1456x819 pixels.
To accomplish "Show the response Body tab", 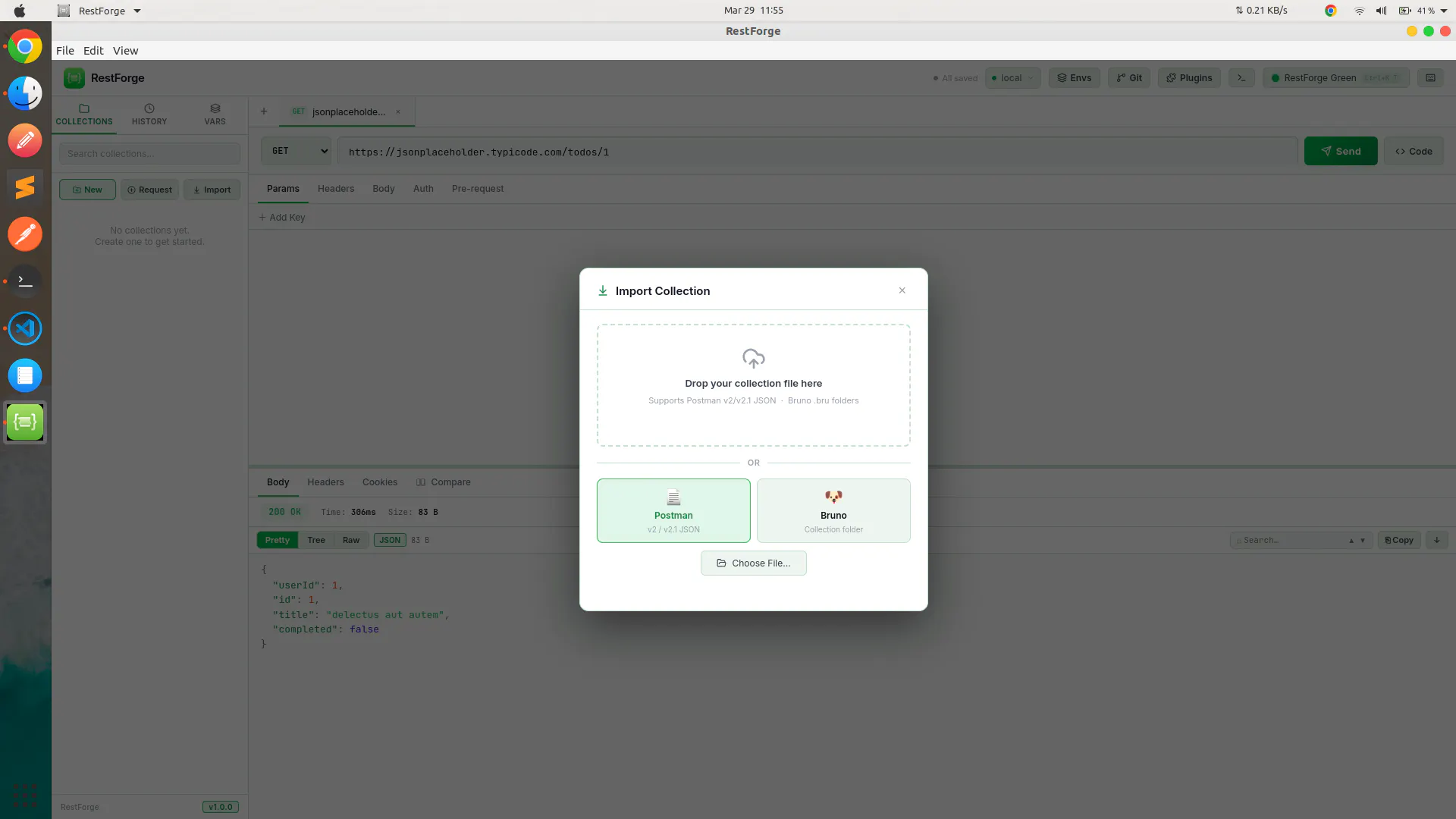I will (278, 482).
